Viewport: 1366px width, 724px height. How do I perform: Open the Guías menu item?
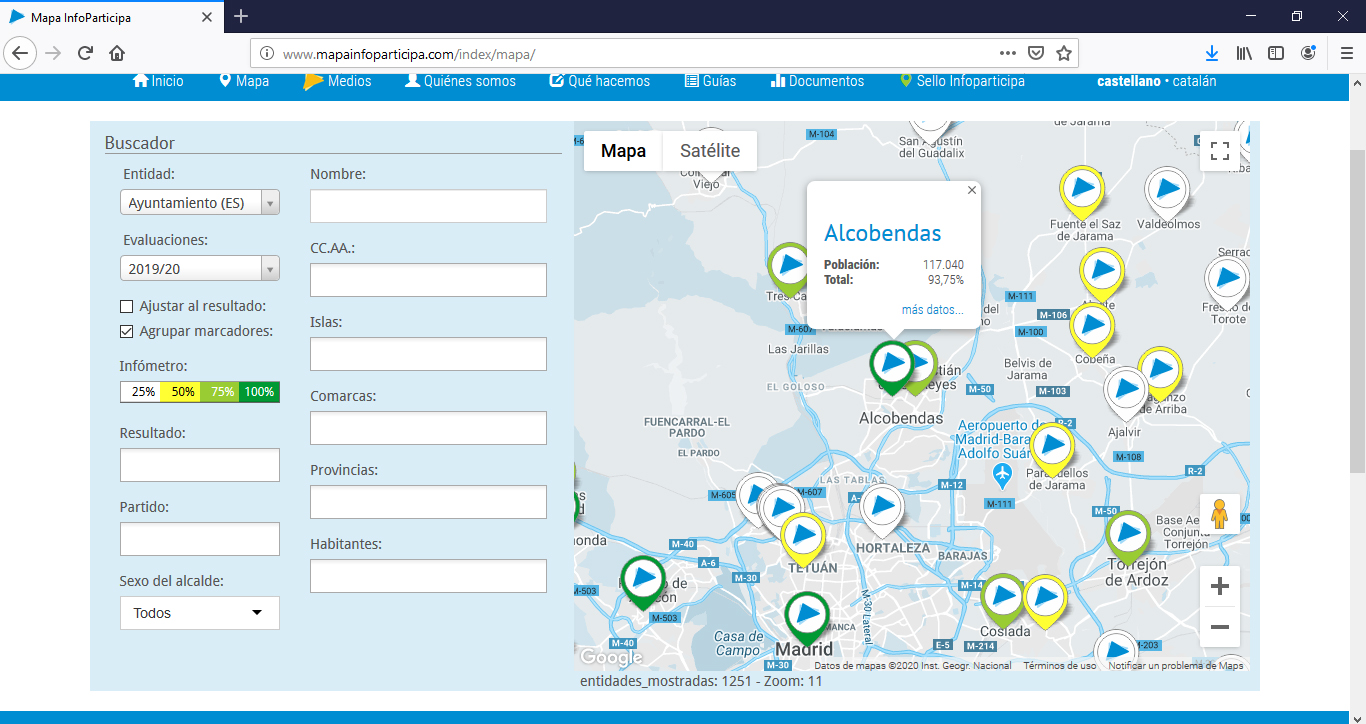point(711,81)
